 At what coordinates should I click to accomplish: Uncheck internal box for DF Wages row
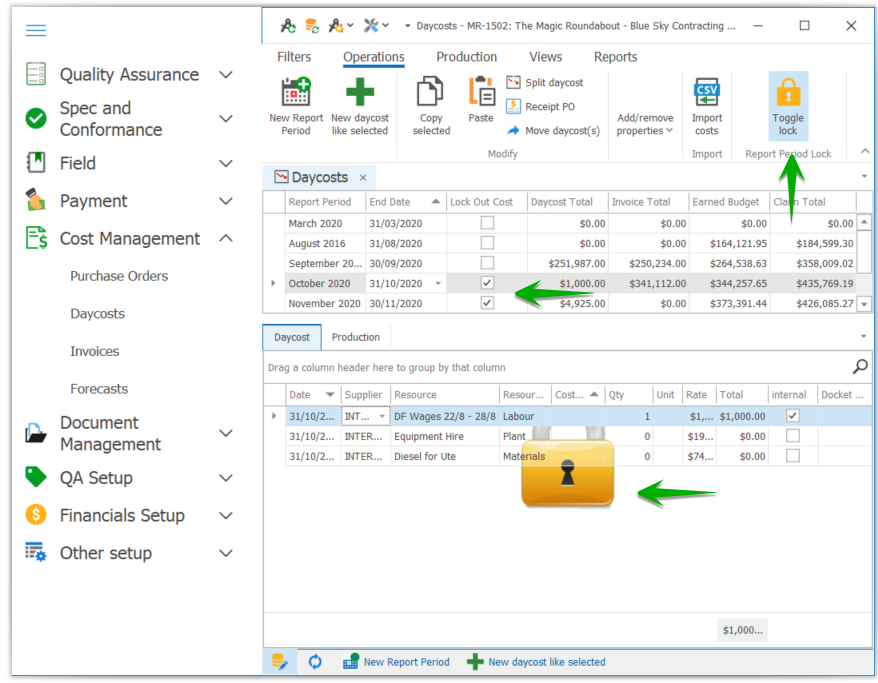793,415
